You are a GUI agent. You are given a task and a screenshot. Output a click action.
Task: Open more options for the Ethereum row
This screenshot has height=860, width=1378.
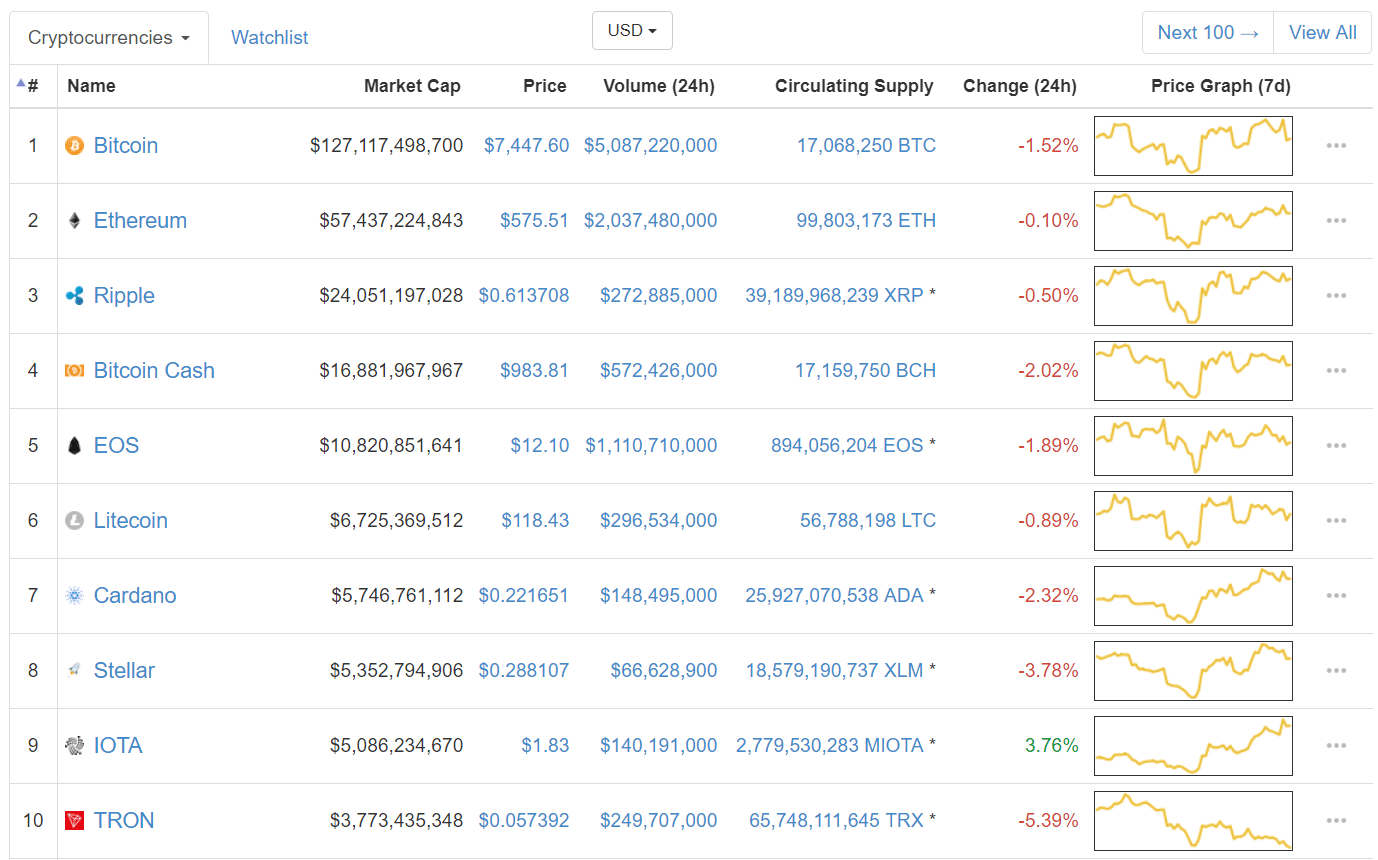click(1336, 220)
